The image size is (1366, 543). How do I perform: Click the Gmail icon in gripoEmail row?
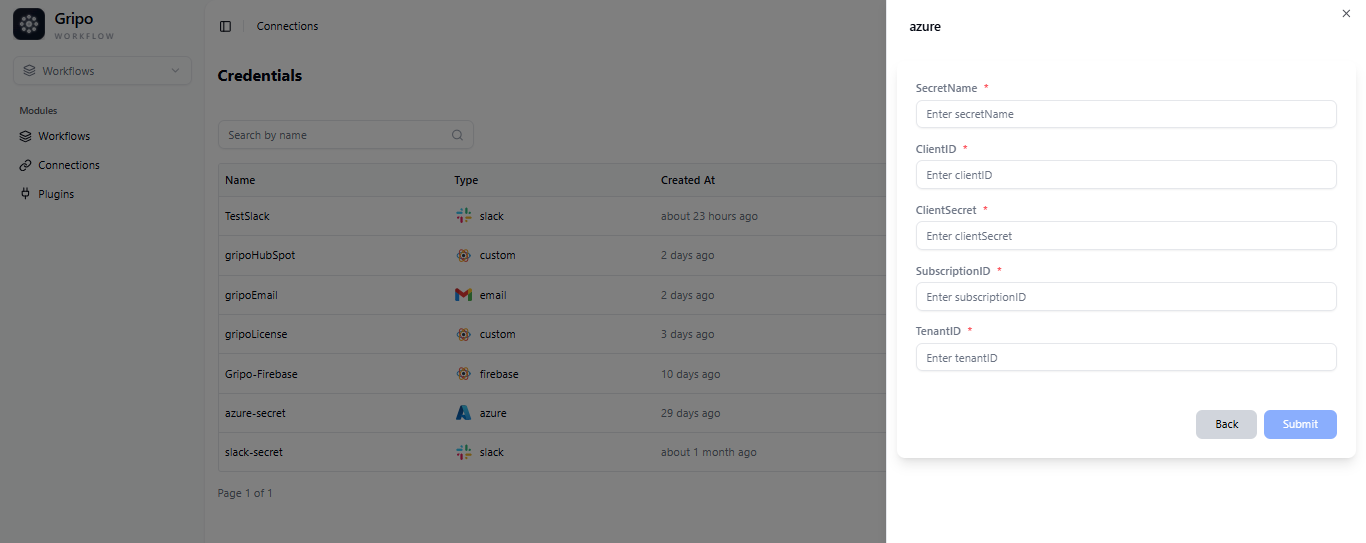click(x=463, y=295)
